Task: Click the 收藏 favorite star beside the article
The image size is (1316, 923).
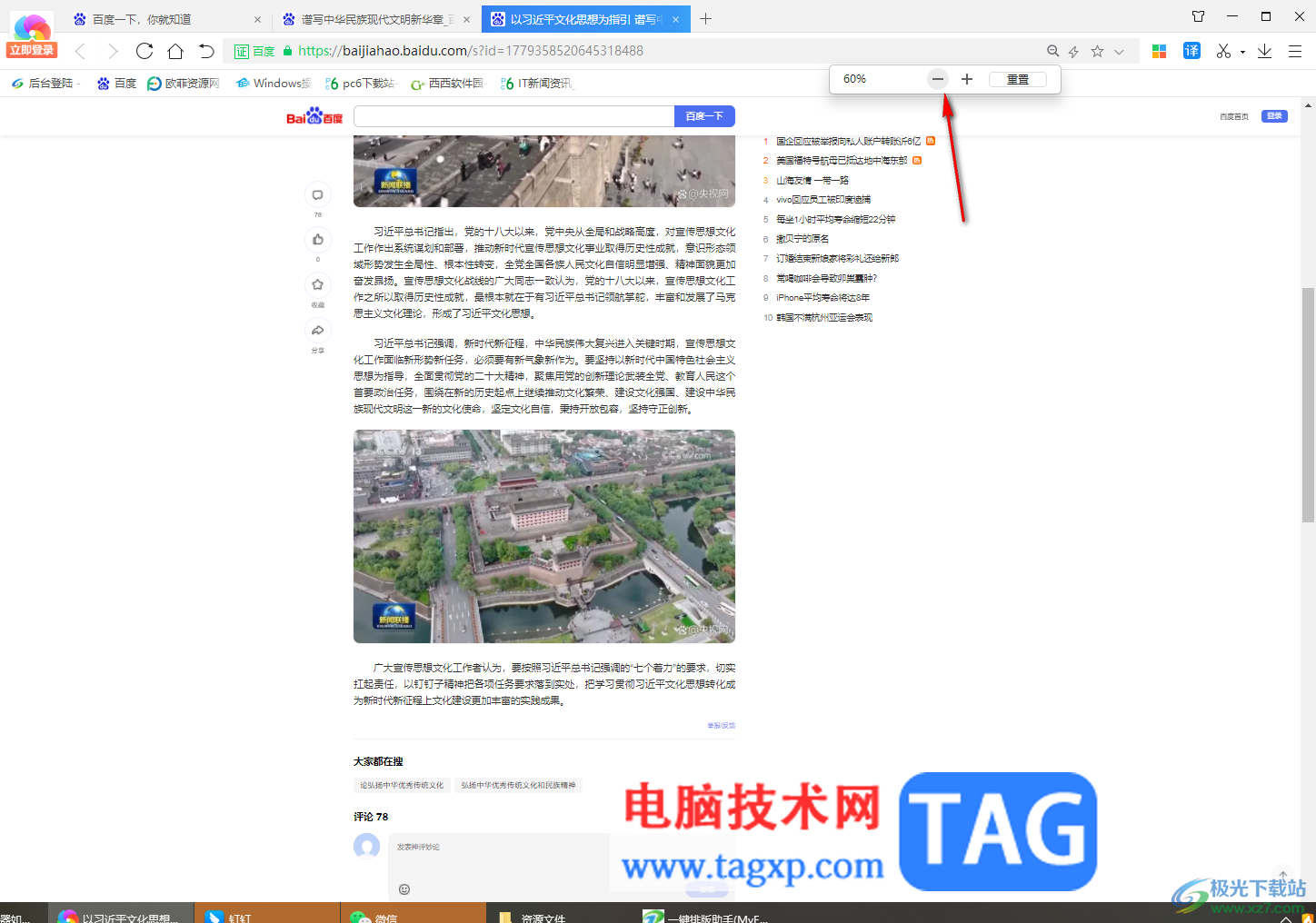Action: click(317, 284)
